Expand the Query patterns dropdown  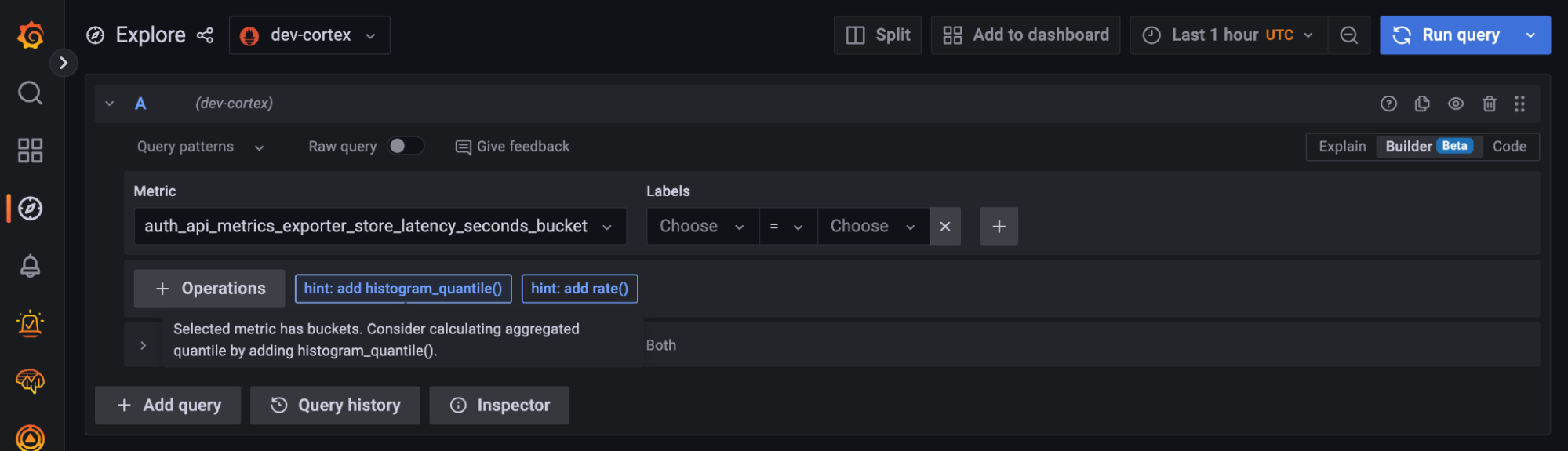click(200, 147)
